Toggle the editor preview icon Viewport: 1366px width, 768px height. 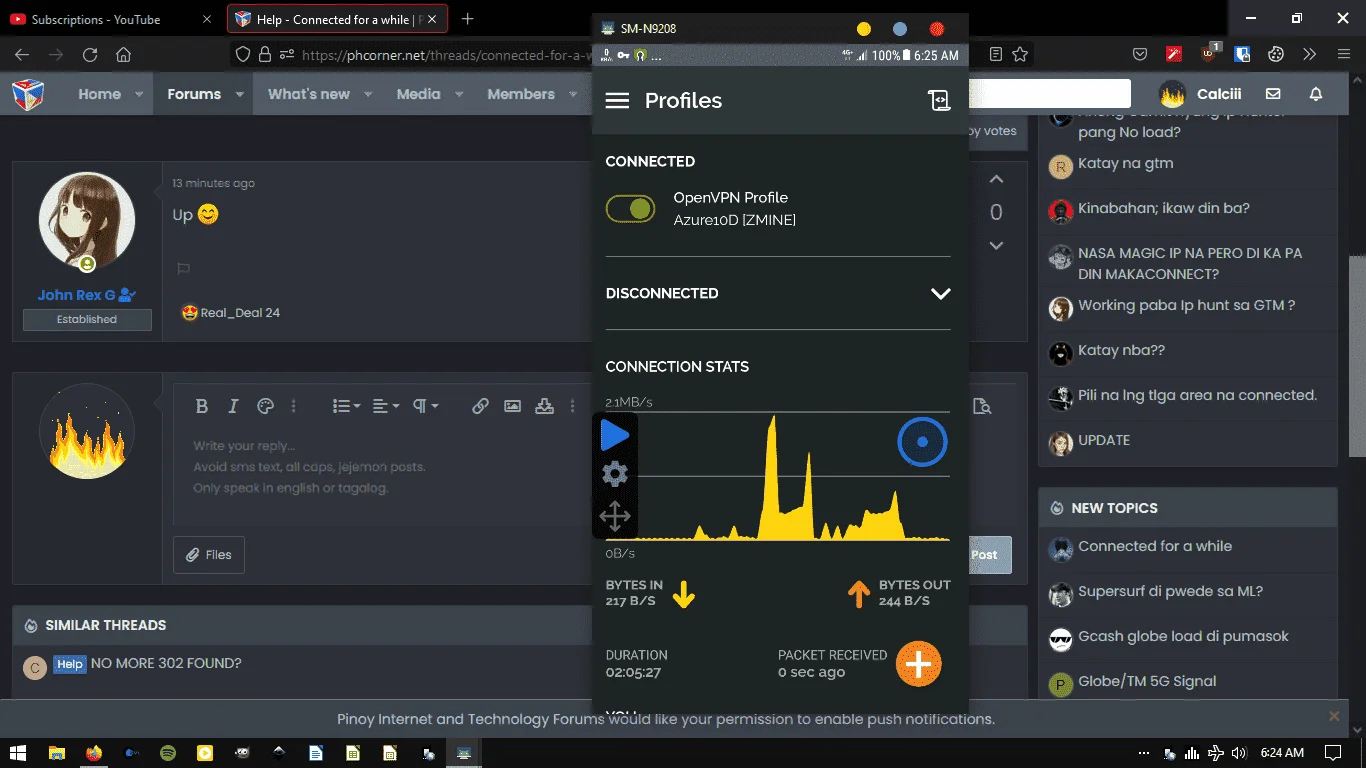click(982, 406)
